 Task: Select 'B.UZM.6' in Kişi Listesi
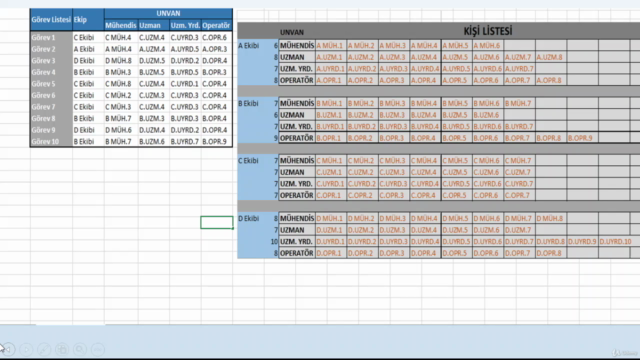(488, 115)
